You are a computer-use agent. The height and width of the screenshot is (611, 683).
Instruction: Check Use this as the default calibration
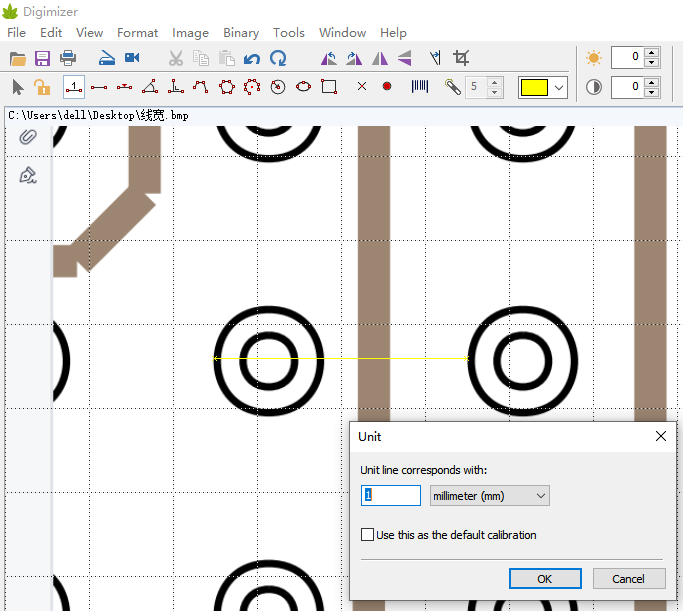pos(367,534)
